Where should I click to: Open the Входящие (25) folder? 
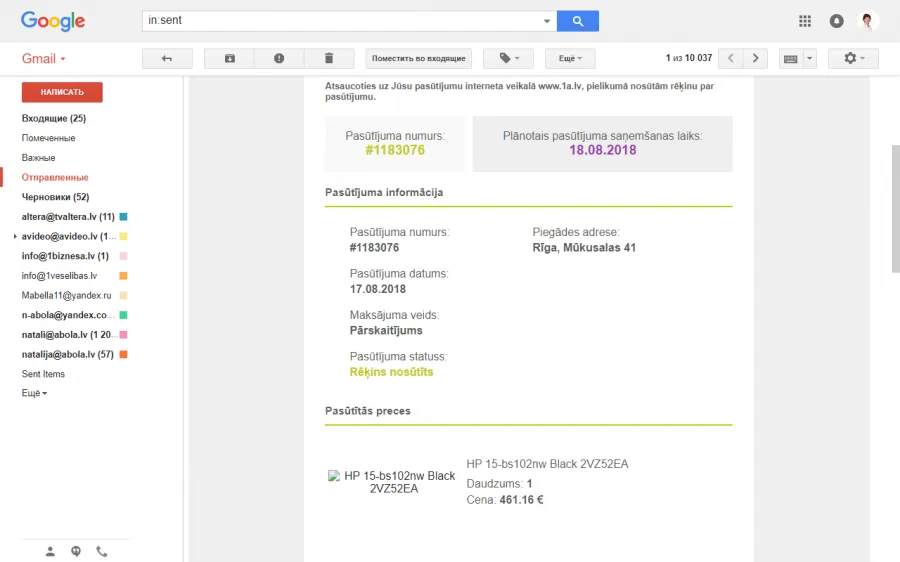click(x=54, y=118)
